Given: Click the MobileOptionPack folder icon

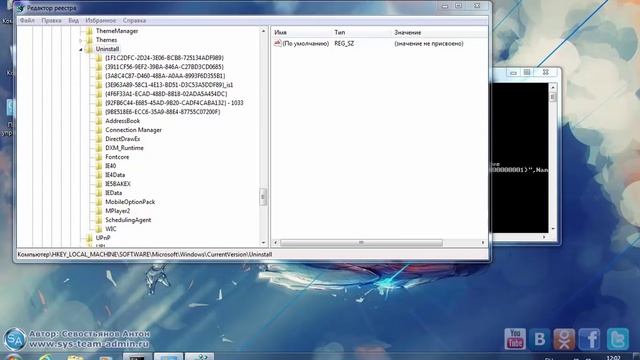Looking at the screenshot, I should coord(99,202).
